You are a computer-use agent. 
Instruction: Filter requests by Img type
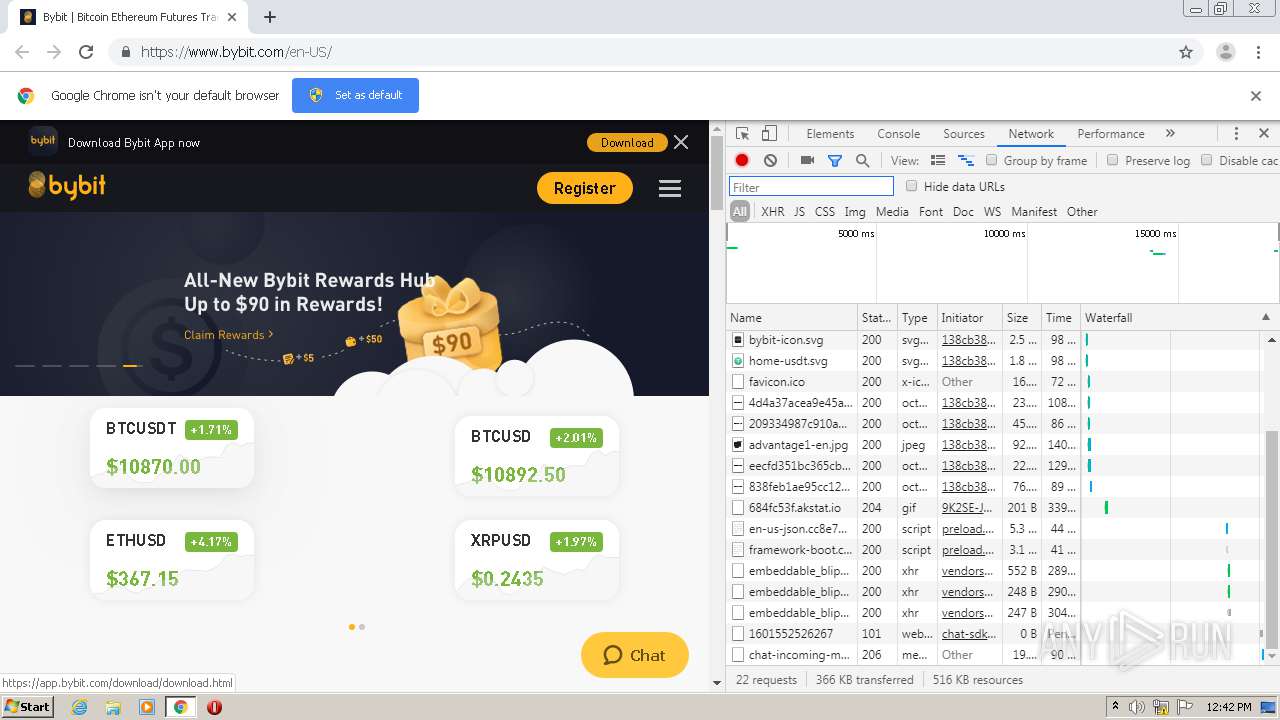tap(854, 212)
